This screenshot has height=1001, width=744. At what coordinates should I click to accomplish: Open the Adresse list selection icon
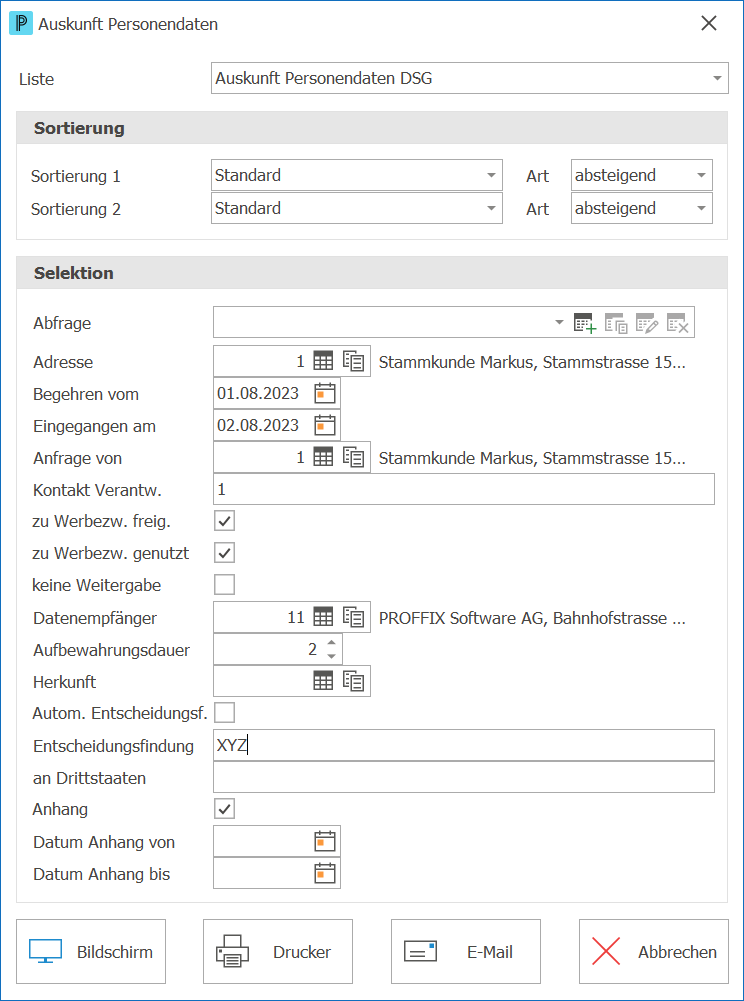click(354, 362)
